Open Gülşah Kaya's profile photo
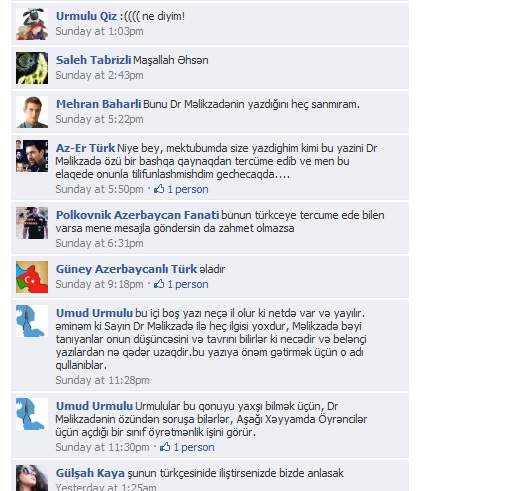The width and height of the screenshot is (509, 491). (x=32, y=478)
